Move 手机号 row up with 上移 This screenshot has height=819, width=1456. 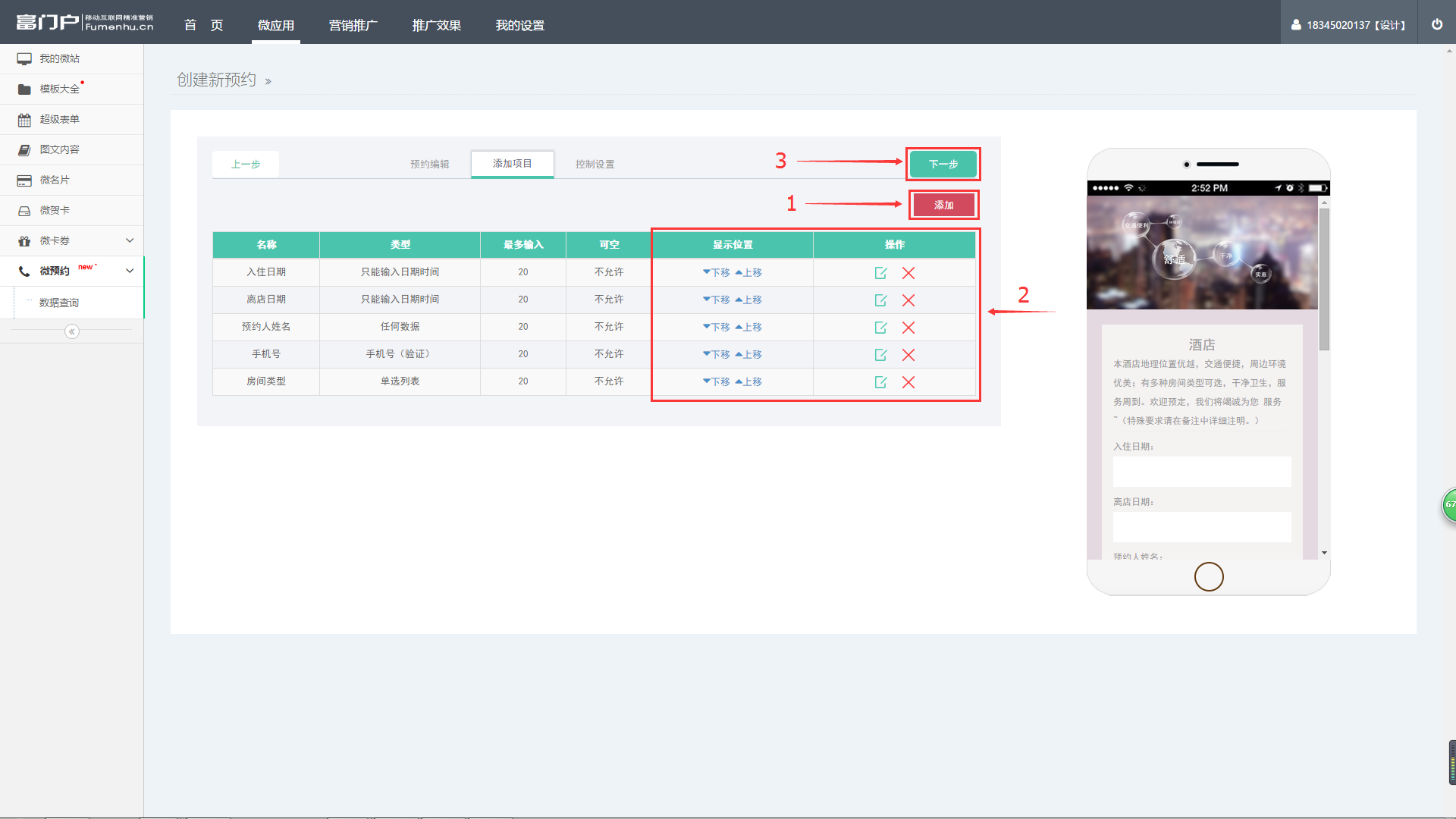pyautogui.click(x=748, y=354)
